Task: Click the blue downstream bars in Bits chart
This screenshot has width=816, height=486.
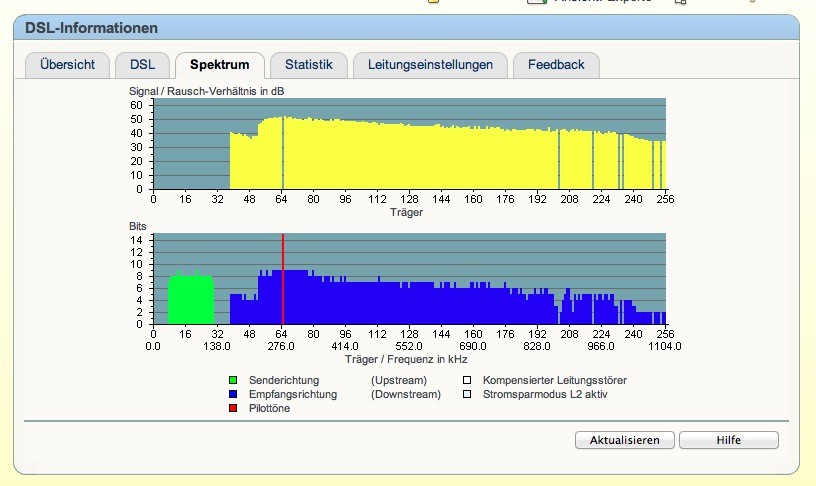Action: pos(400,305)
